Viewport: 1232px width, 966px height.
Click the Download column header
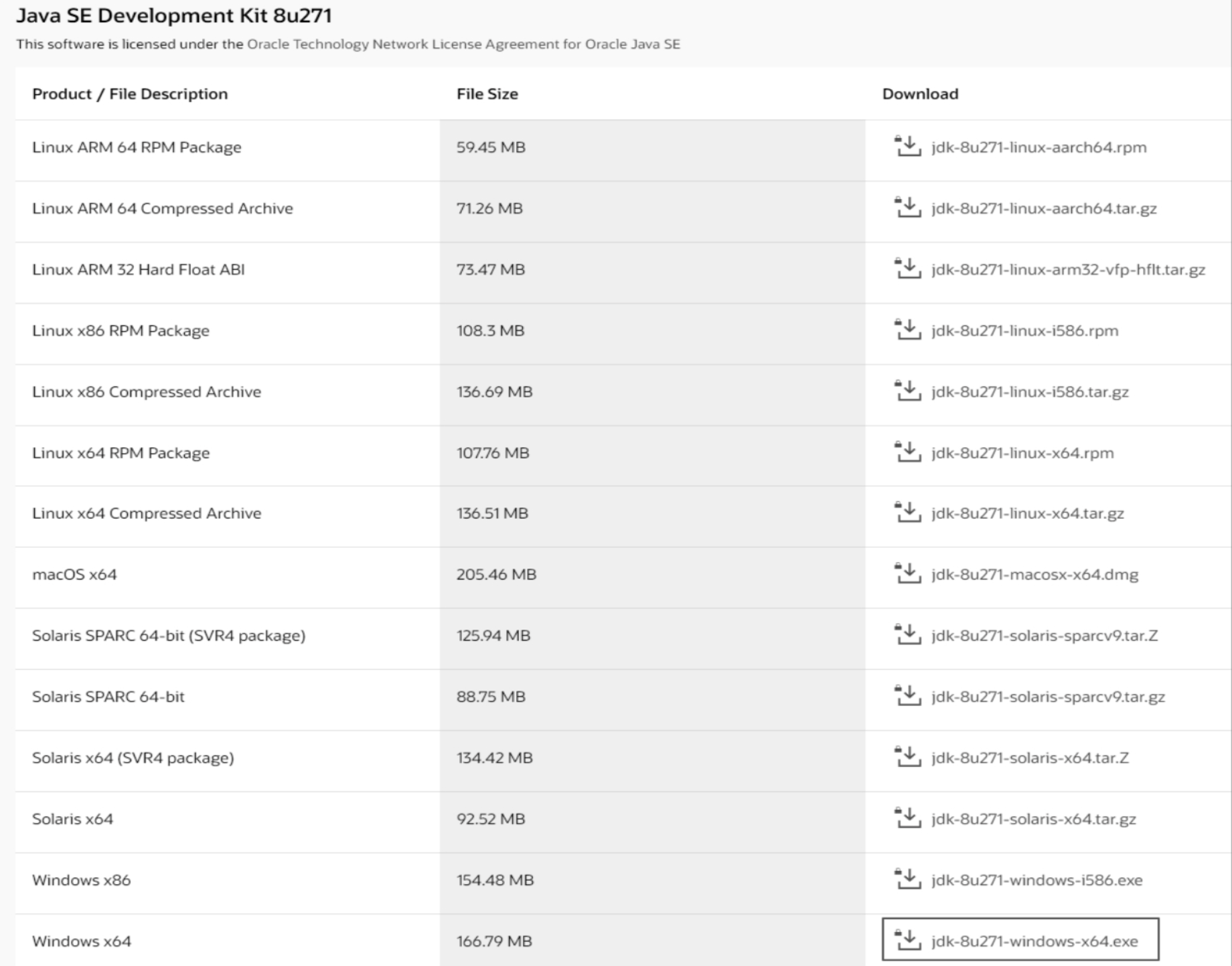pos(920,94)
